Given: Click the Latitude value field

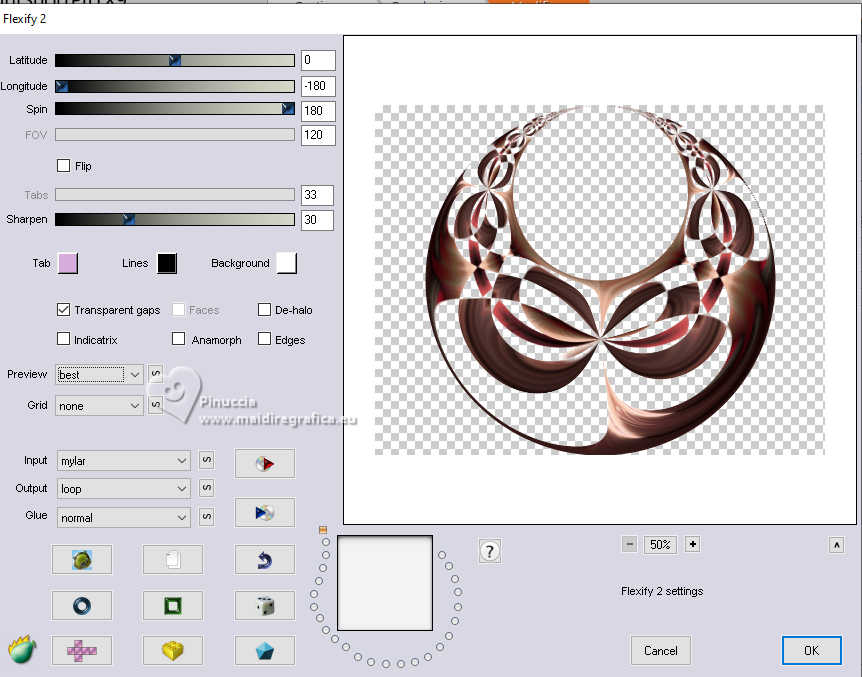Looking at the screenshot, I should coord(318,60).
